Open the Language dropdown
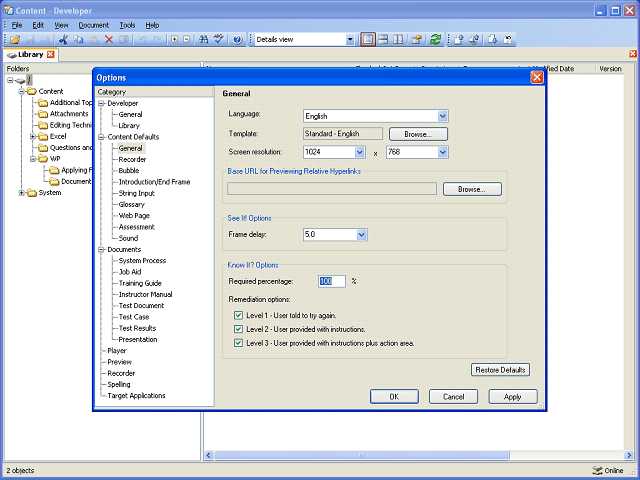Screen dimensions: 640x480 point(442,116)
